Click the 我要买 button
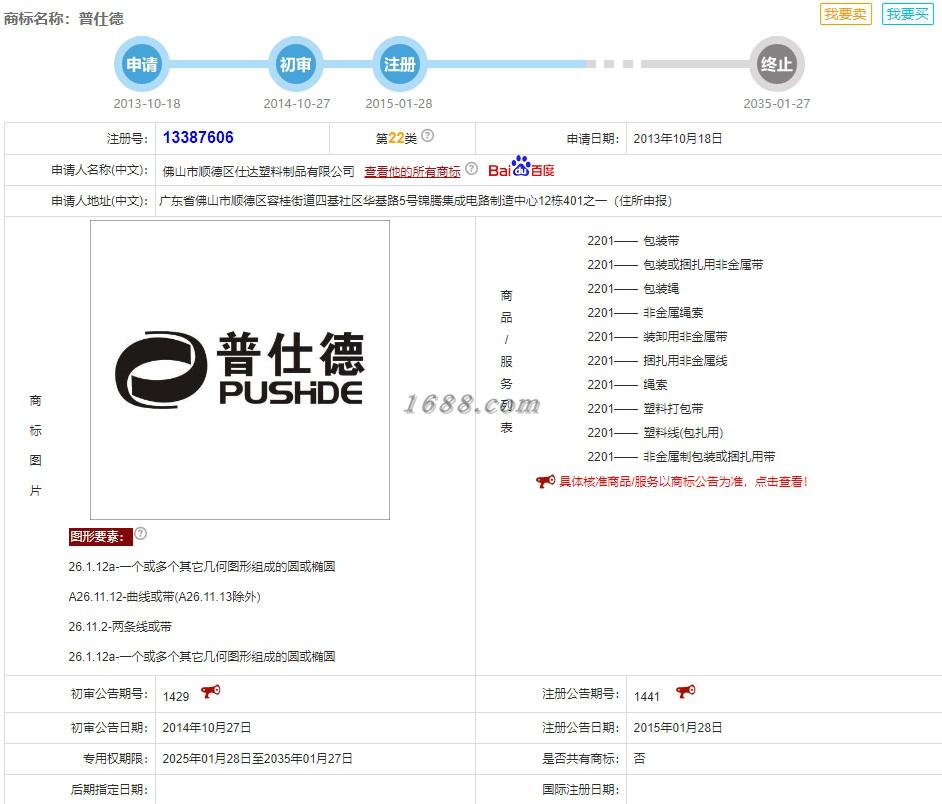 tap(908, 14)
